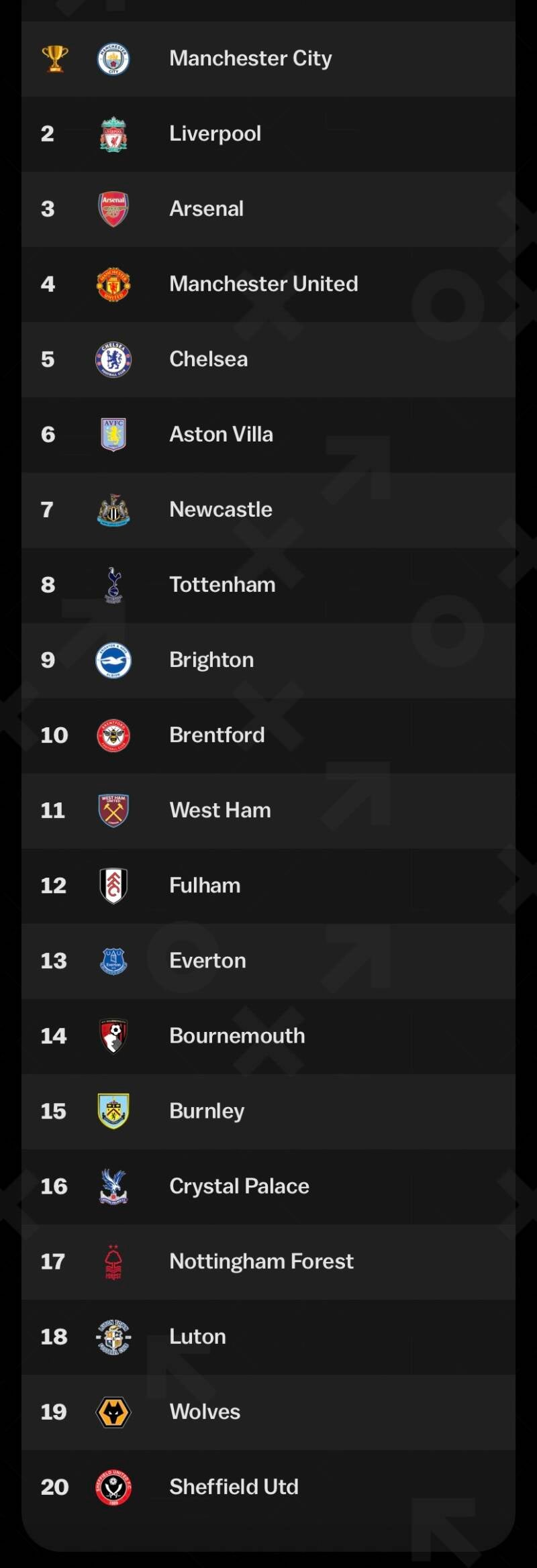537x1568 pixels.
Task: Click the Tottenham cockerel crest
Action: pyautogui.click(x=113, y=585)
